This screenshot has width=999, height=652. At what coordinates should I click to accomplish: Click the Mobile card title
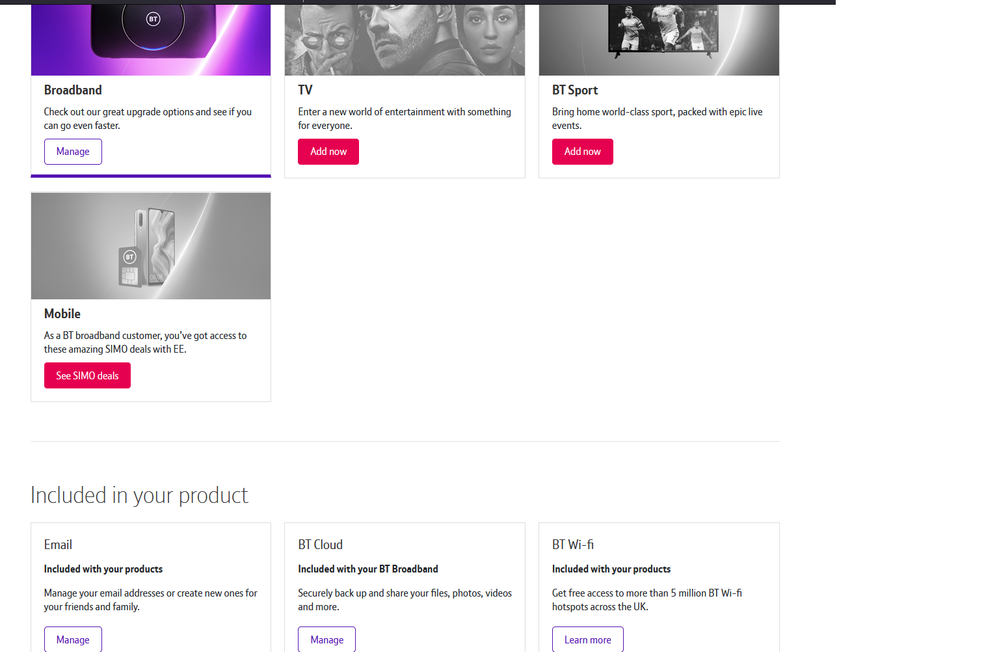[62, 314]
